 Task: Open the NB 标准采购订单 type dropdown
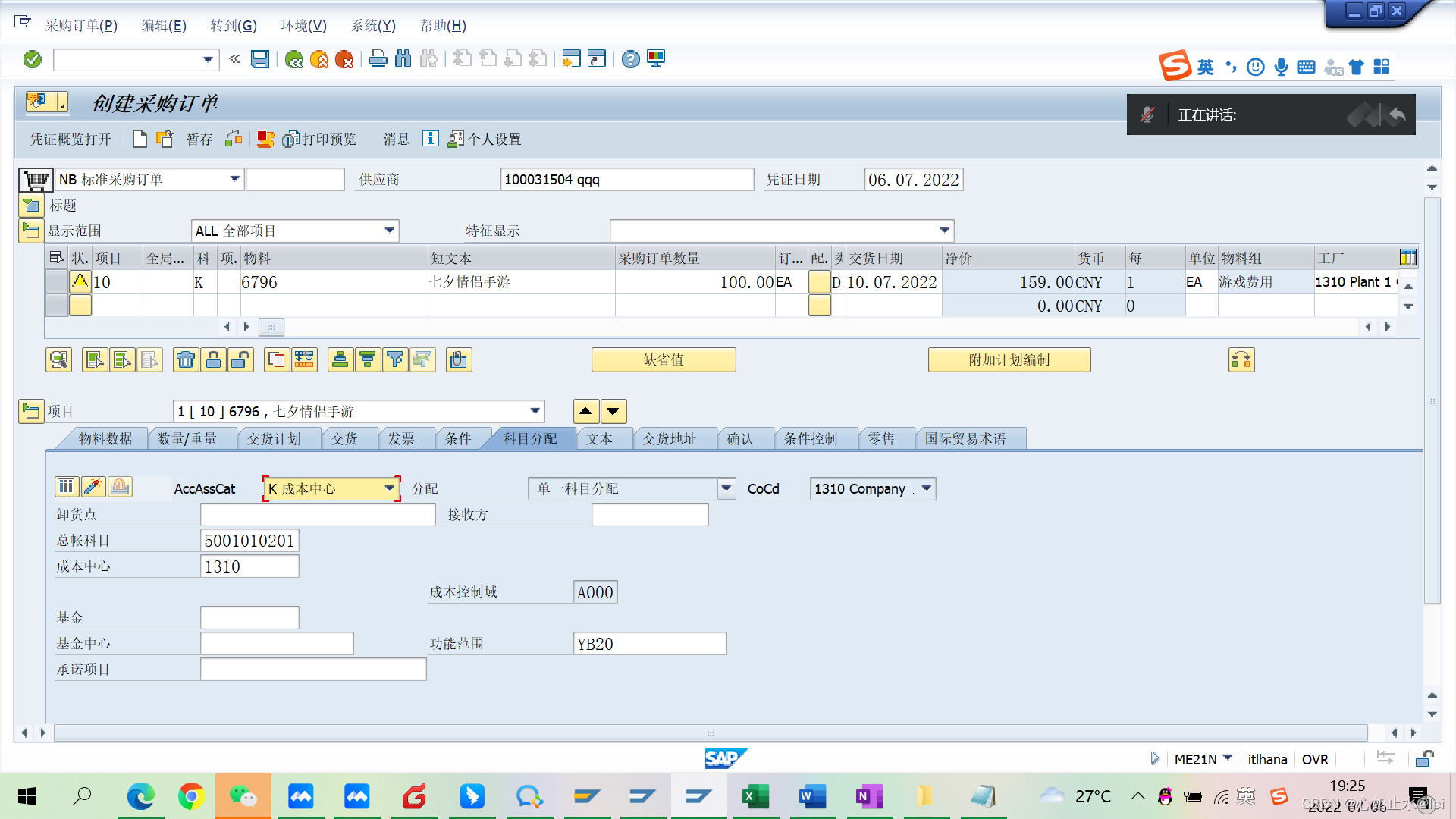pyautogui.click(x=234, y=179)
